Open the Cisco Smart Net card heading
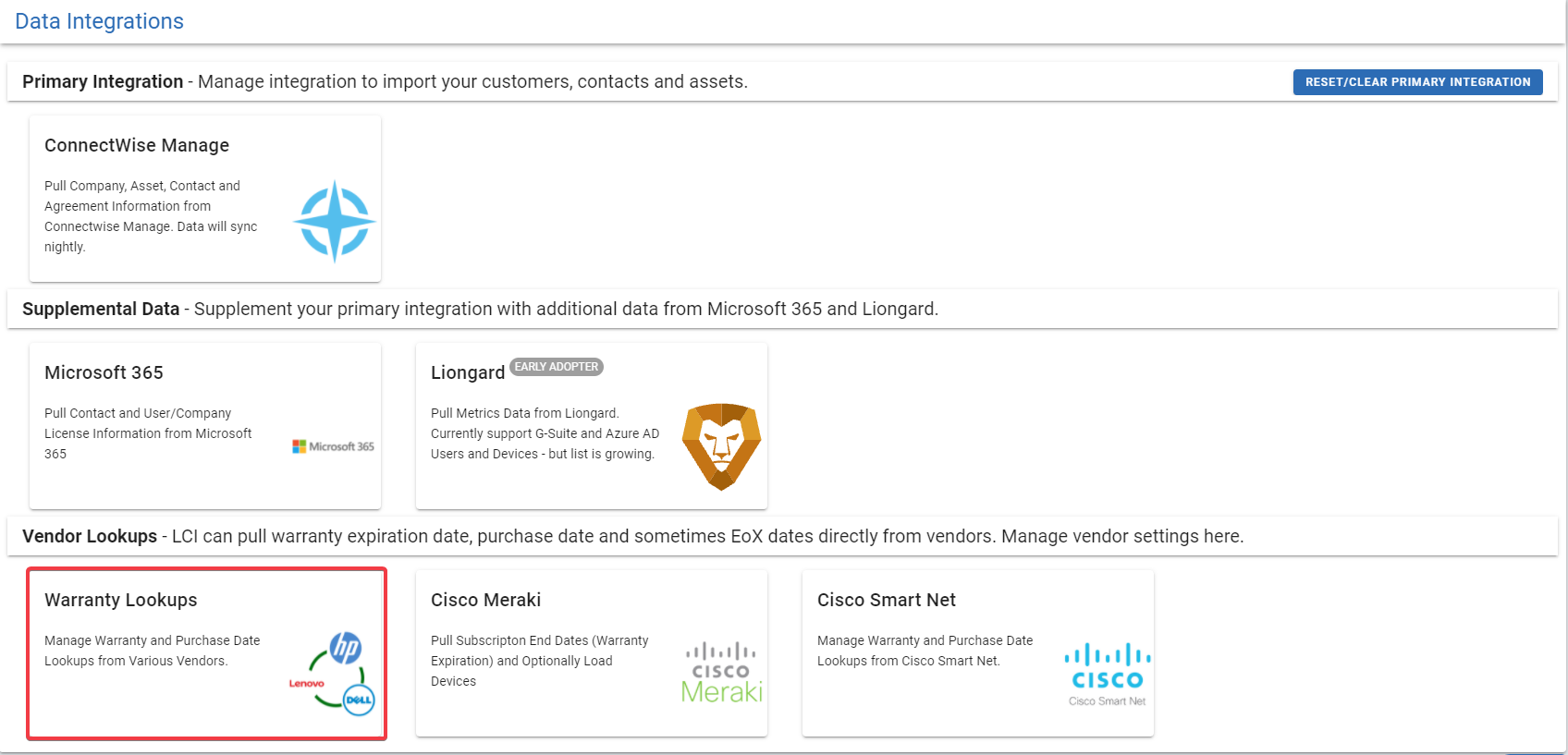The width and height of the screenshot is (1568, 755). [887, 600]
